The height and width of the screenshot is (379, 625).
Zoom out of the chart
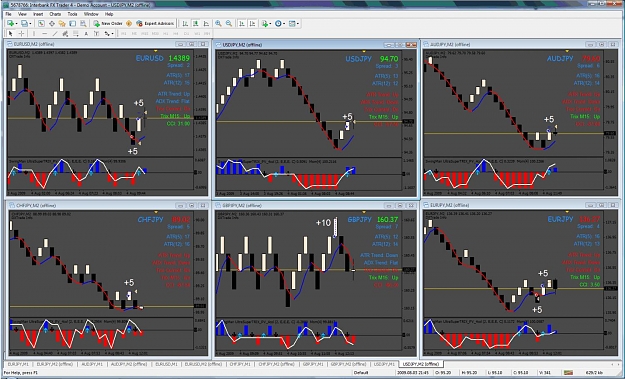pyautogui.click(x=229, y=24)
